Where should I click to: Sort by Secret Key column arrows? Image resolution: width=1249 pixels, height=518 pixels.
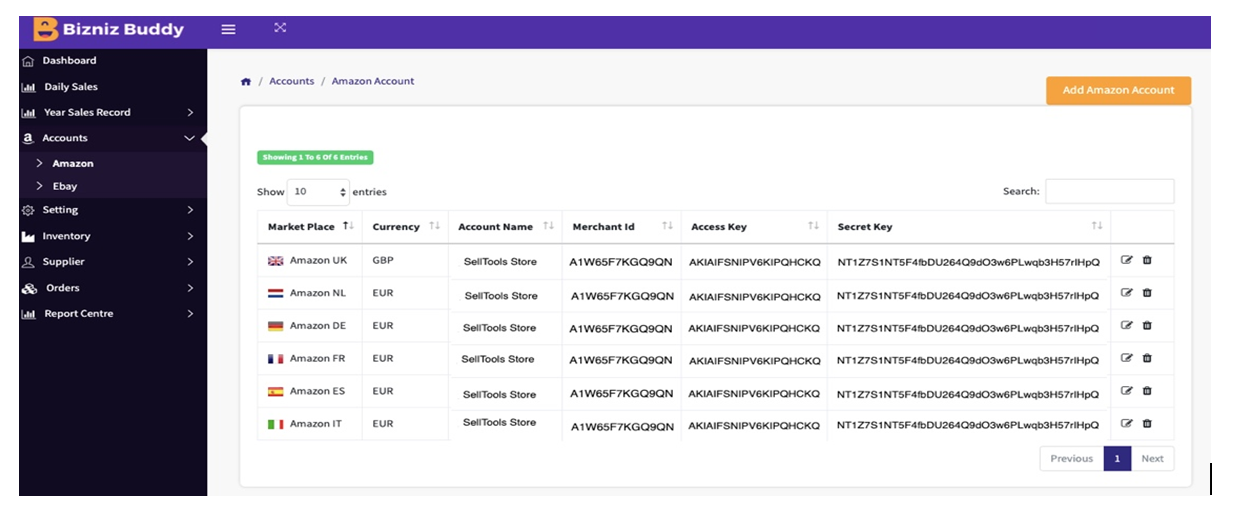pos(1097,226)
